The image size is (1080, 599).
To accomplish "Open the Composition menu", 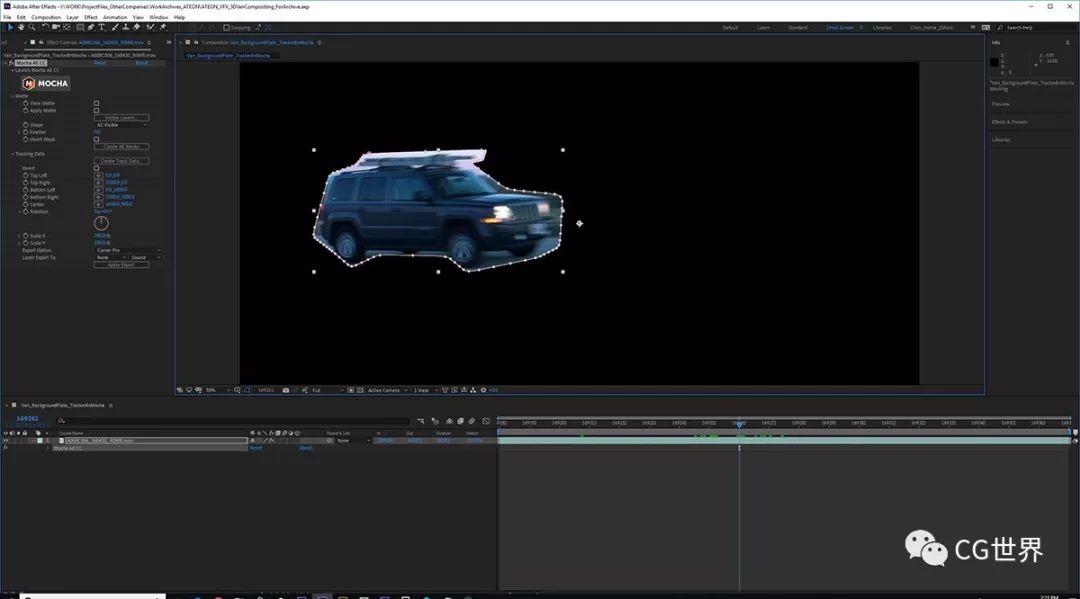I will coord(46,17).
